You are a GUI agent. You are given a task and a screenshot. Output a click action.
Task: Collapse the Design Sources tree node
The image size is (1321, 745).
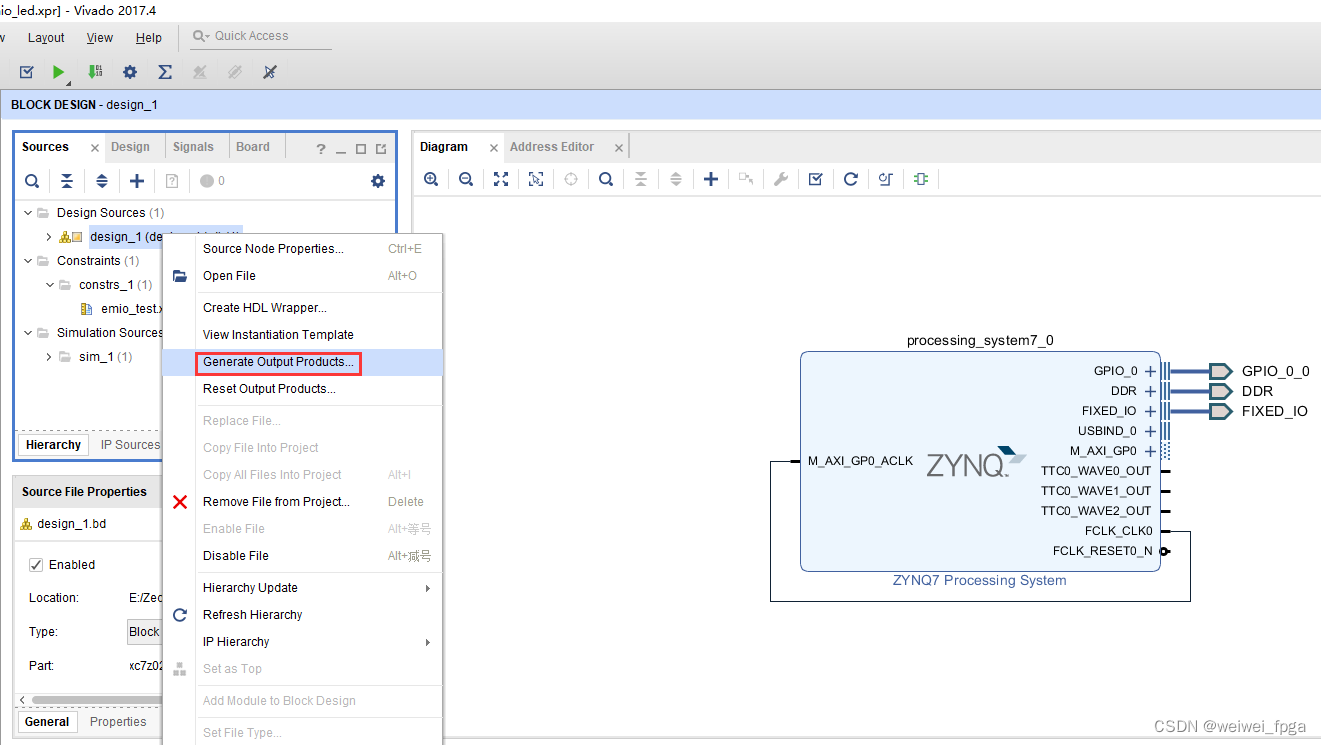tap(26, 213)
